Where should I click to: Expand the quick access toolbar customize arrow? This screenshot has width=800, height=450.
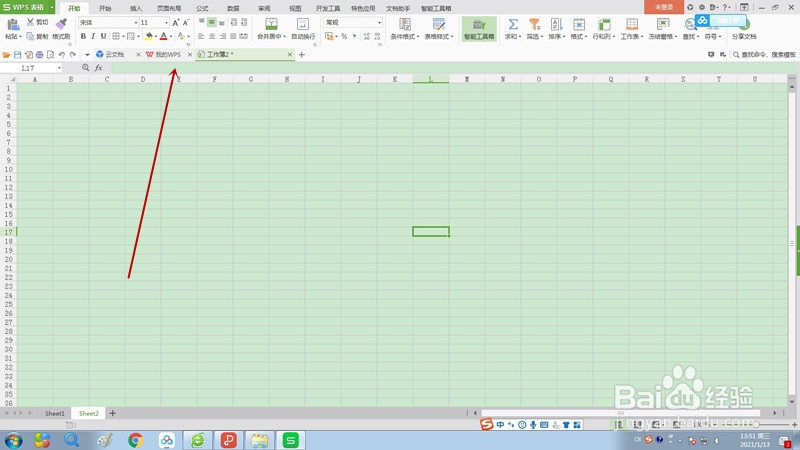(87, 55)
